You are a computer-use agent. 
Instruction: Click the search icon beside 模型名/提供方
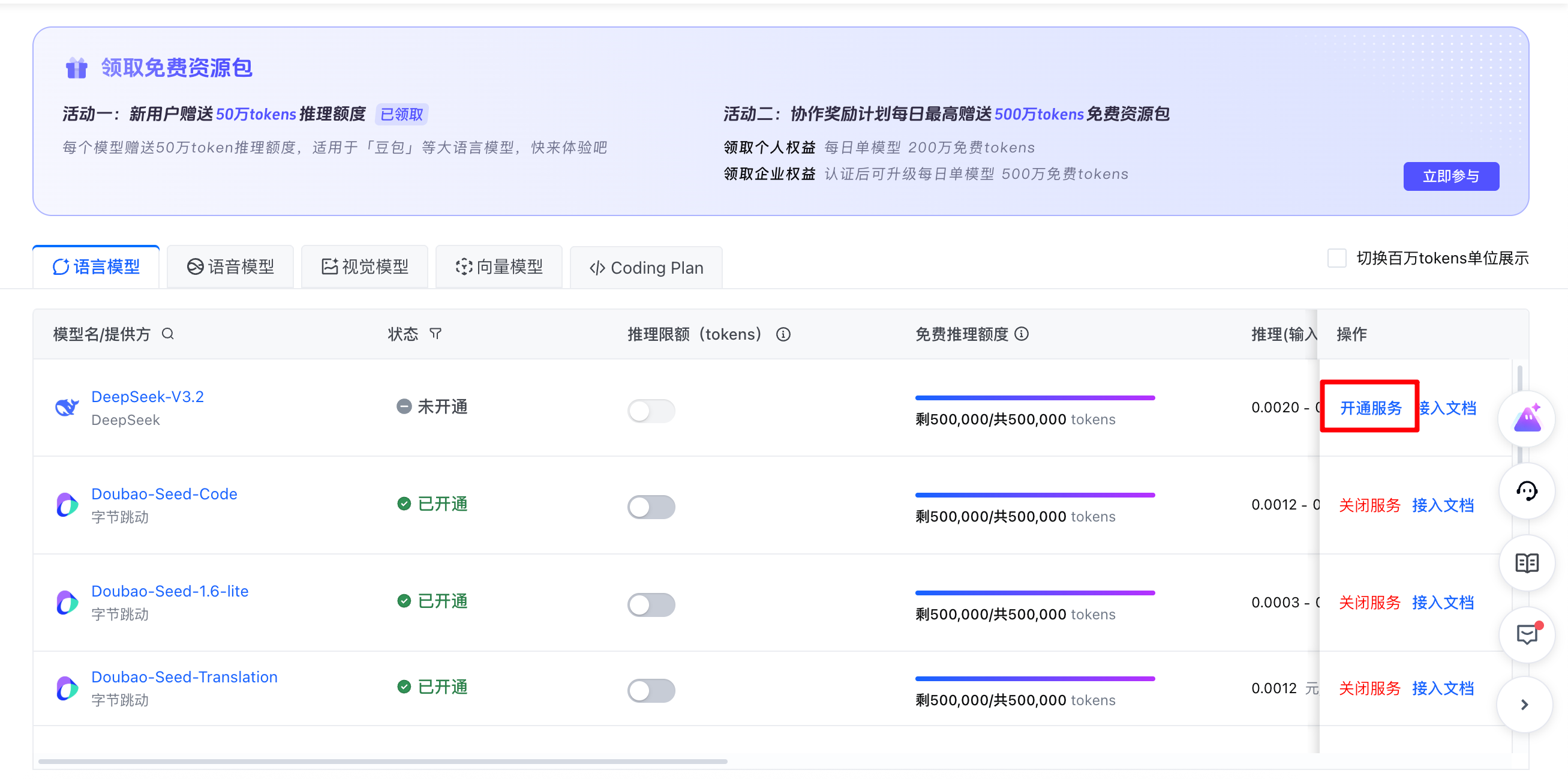pyautogui.click(x=168, y=334)
